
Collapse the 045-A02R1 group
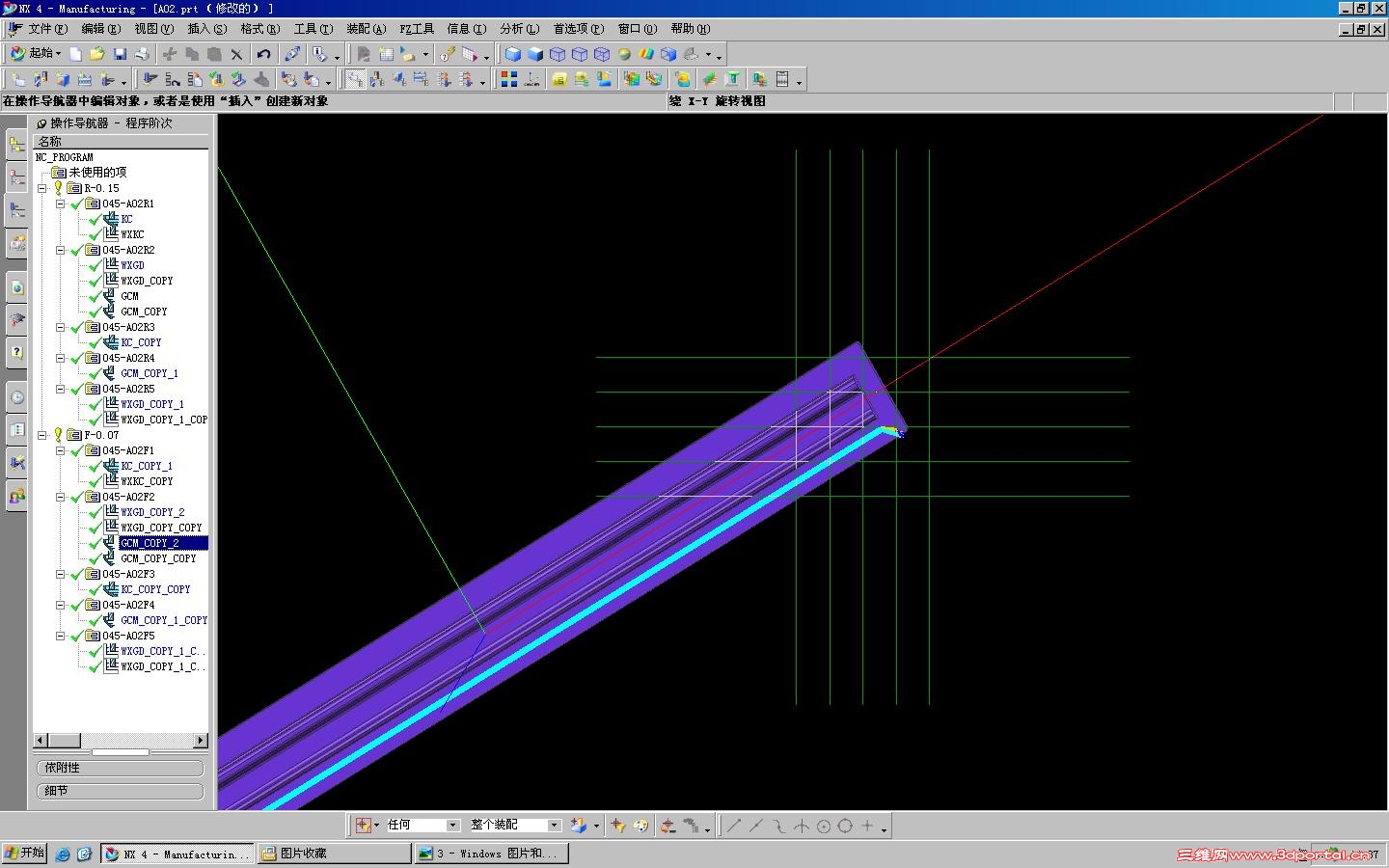point(60,203)
